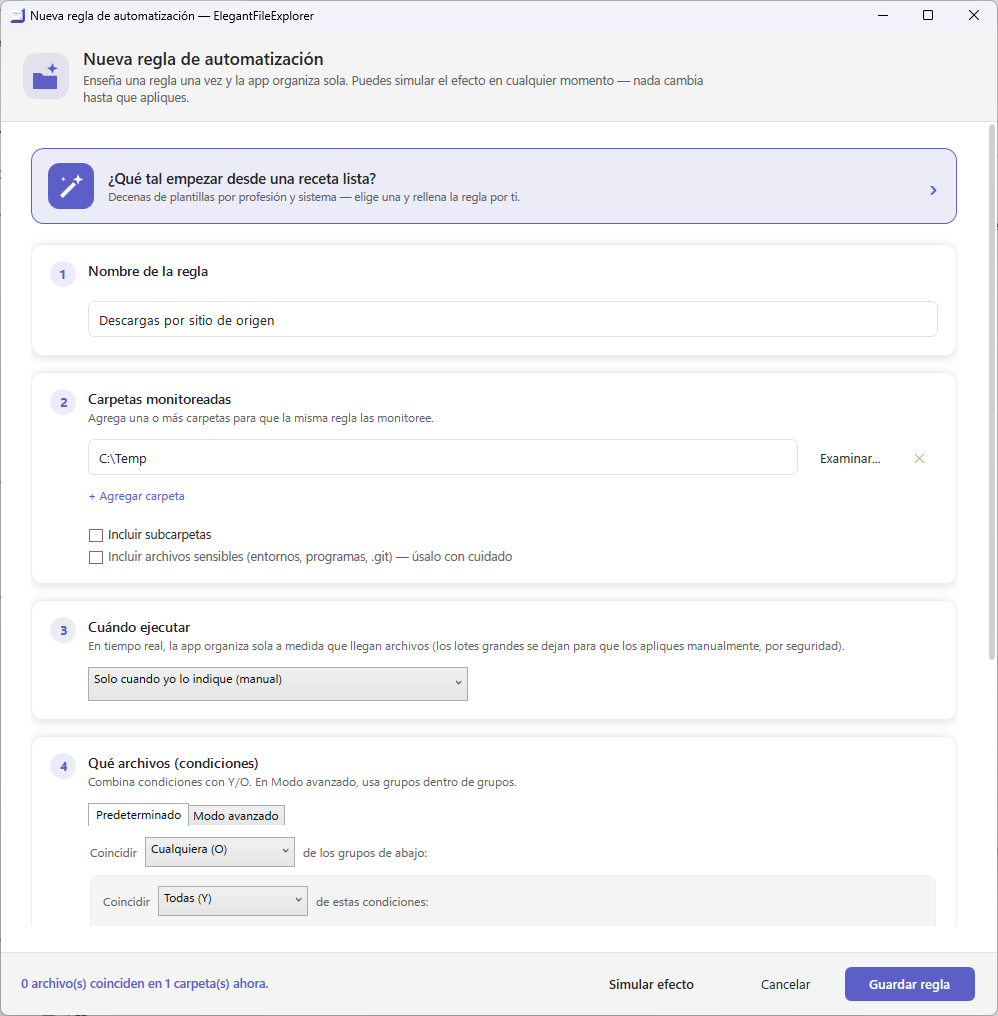This screenshot has width=998, height=1016.
Task: Click the step 4 number badge
Action: pos(63,767)
